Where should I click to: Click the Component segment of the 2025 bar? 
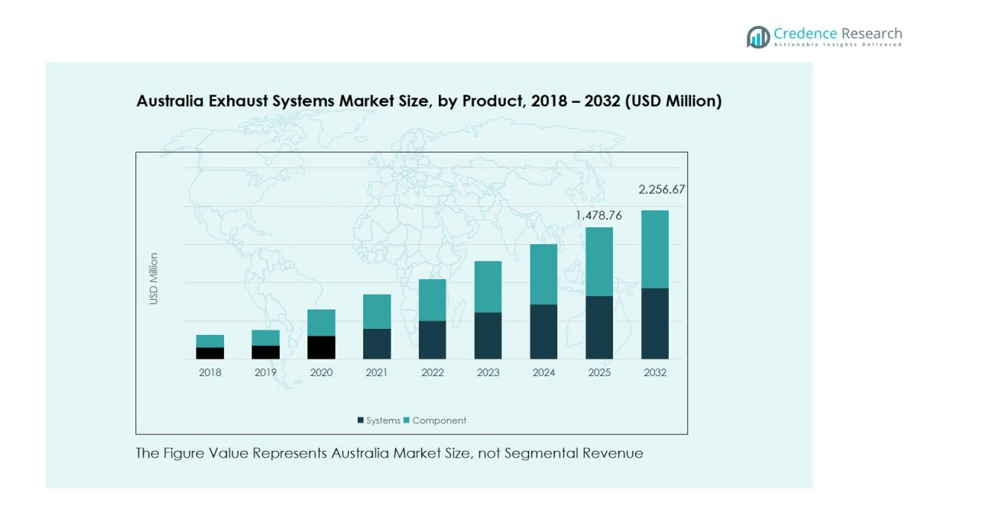coord(599,261)
